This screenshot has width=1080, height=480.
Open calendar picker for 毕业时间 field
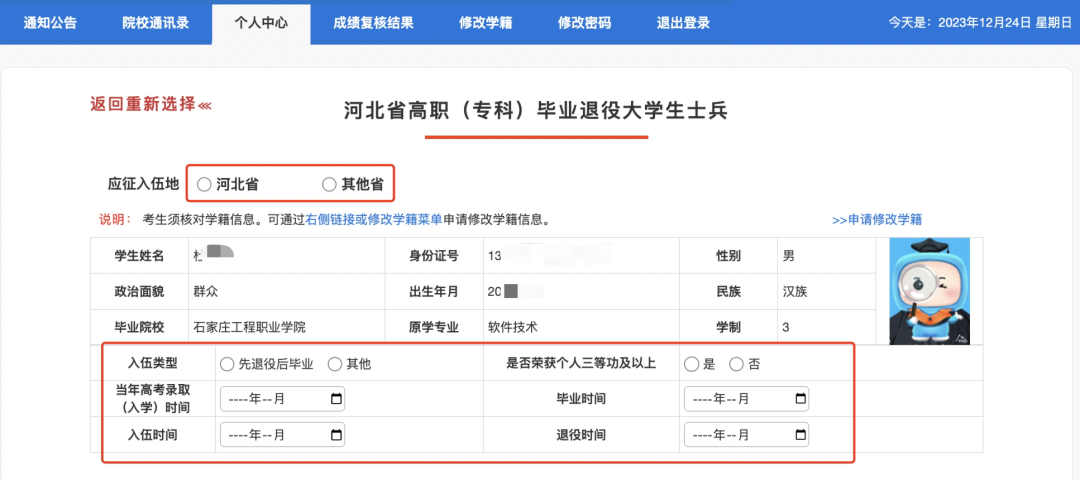click(x=800, y=399)
